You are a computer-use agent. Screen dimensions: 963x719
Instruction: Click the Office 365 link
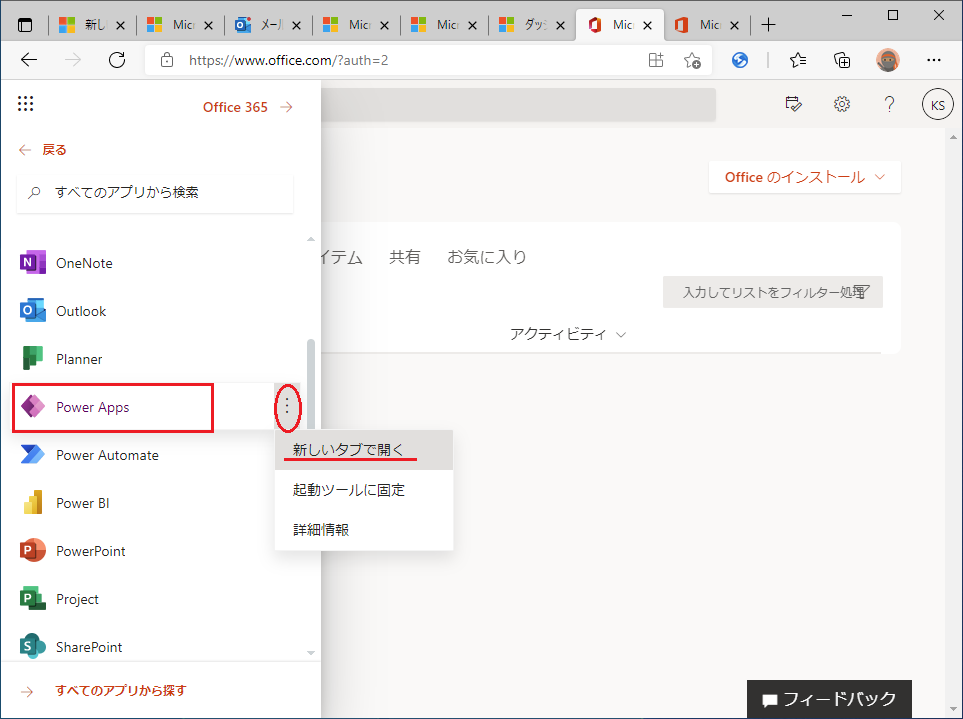[x=248, y=107]
